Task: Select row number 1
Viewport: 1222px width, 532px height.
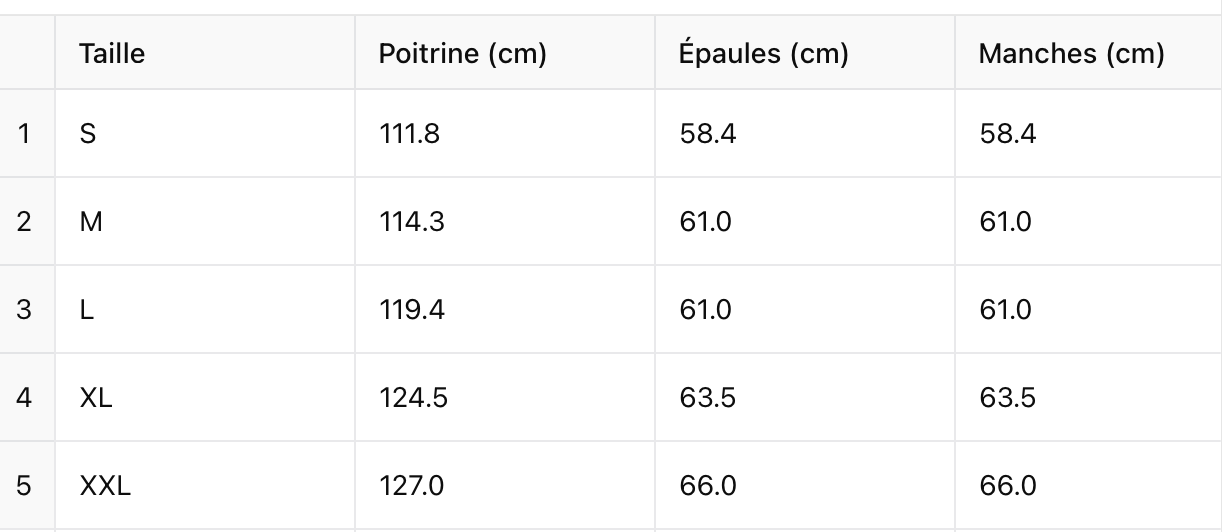Action: pos(25,133)
